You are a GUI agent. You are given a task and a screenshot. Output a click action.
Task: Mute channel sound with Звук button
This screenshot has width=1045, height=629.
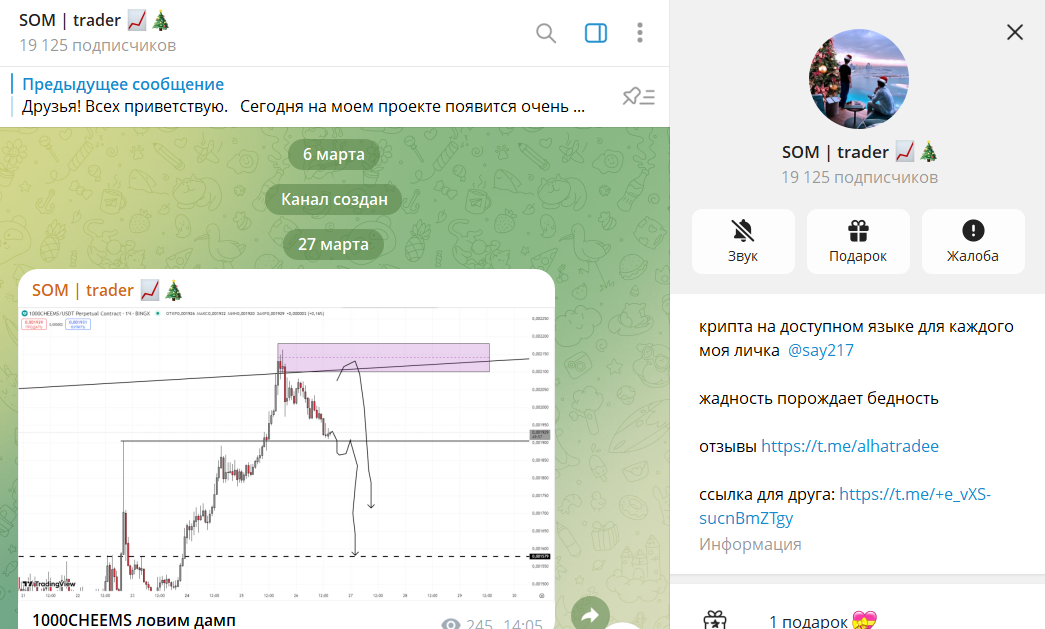coord(743,241)
